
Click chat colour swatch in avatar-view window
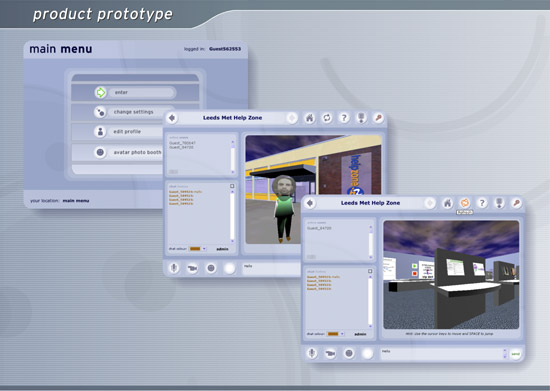(x=195, y=249)
